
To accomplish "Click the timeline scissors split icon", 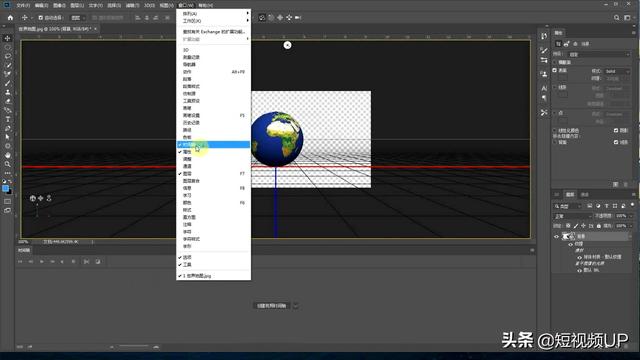I will 86,262.
